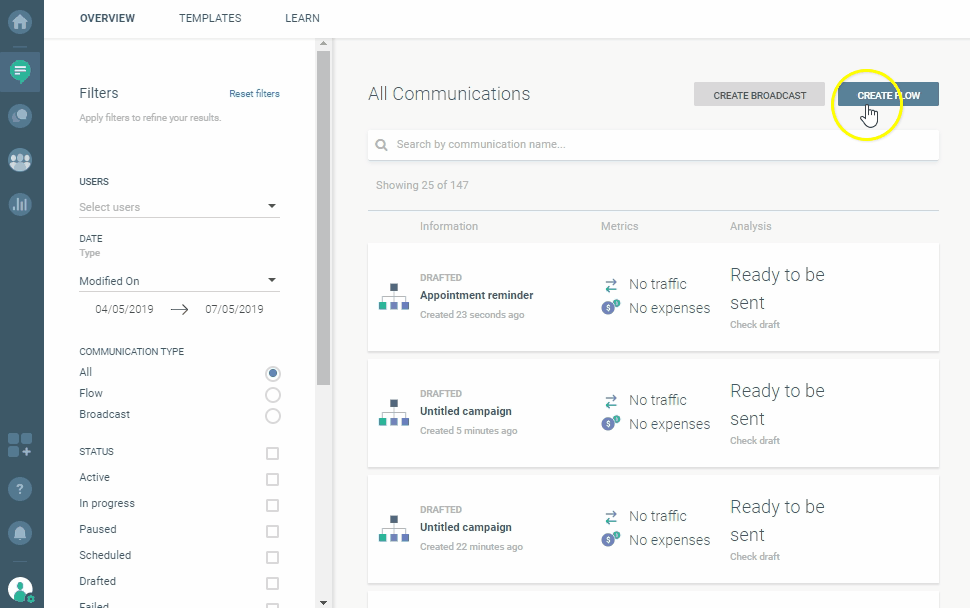Select the Broadcast communication type radio button
Screen dimensions: 970x608
(273, 415)
